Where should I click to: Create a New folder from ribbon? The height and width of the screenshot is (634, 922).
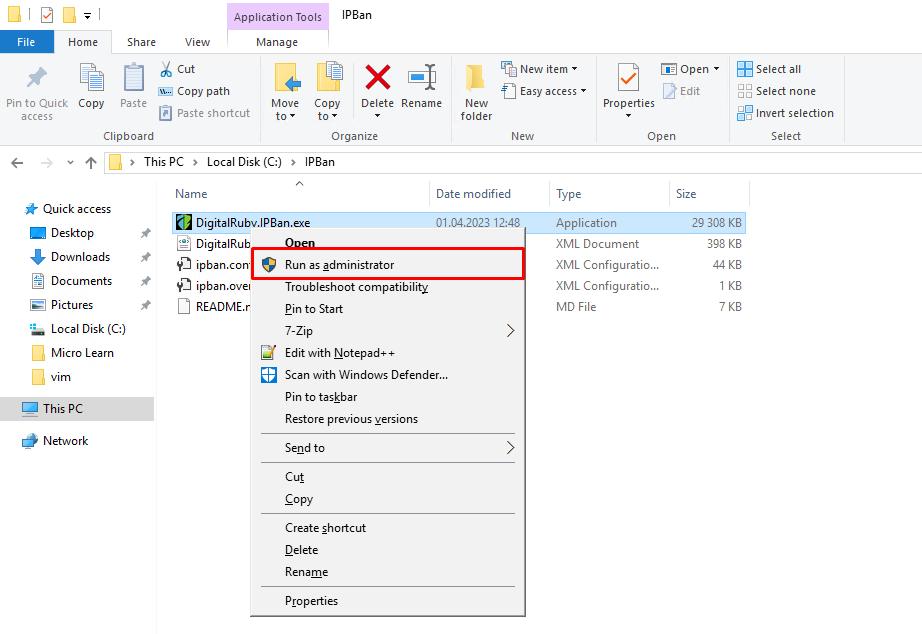click(476, 92)
